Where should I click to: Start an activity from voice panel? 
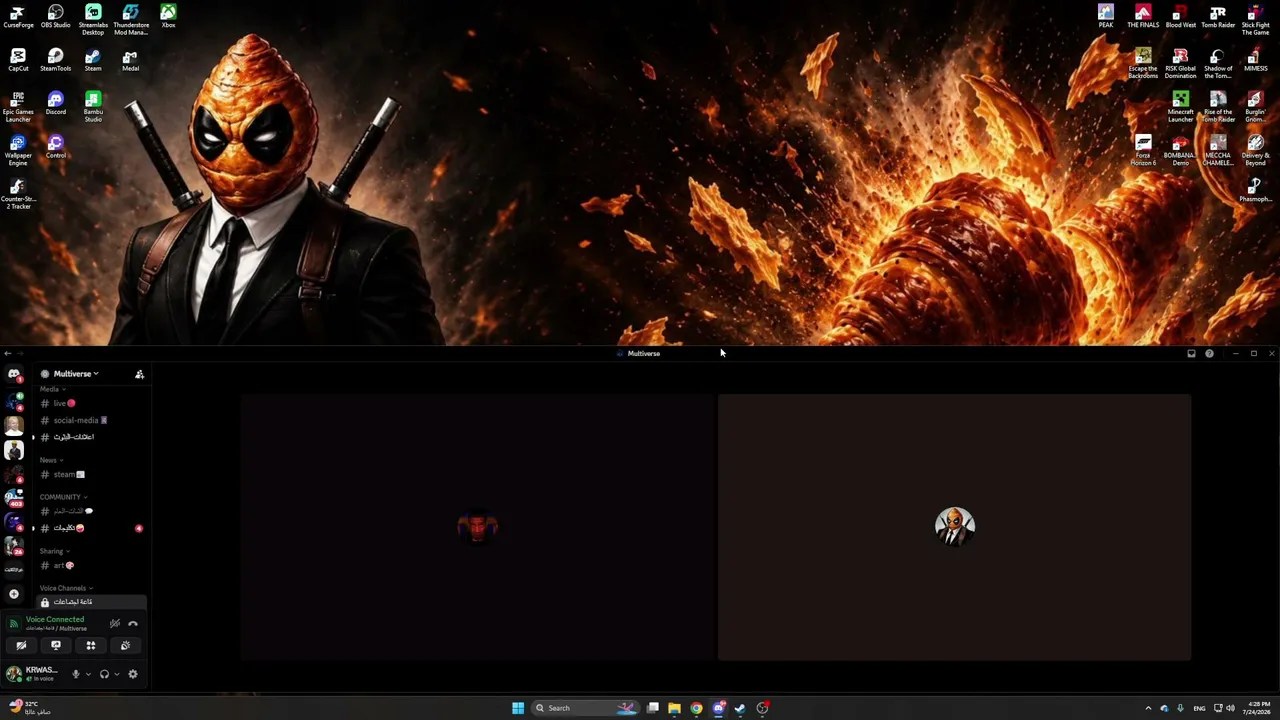(91, 645)
